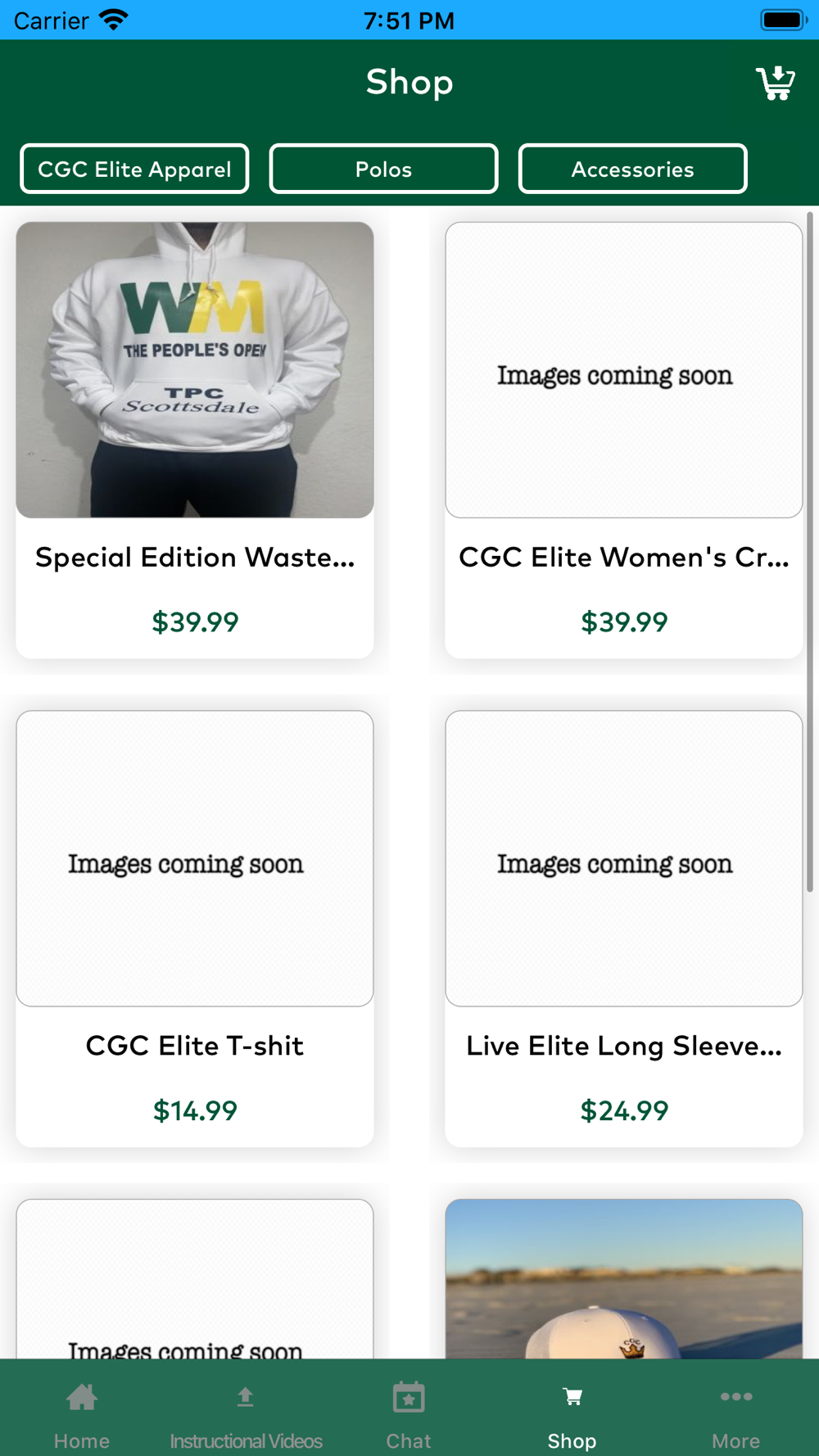Open the Chat calendar icon
Viewport: 819px width, 1456px height.
(409, 1397)
